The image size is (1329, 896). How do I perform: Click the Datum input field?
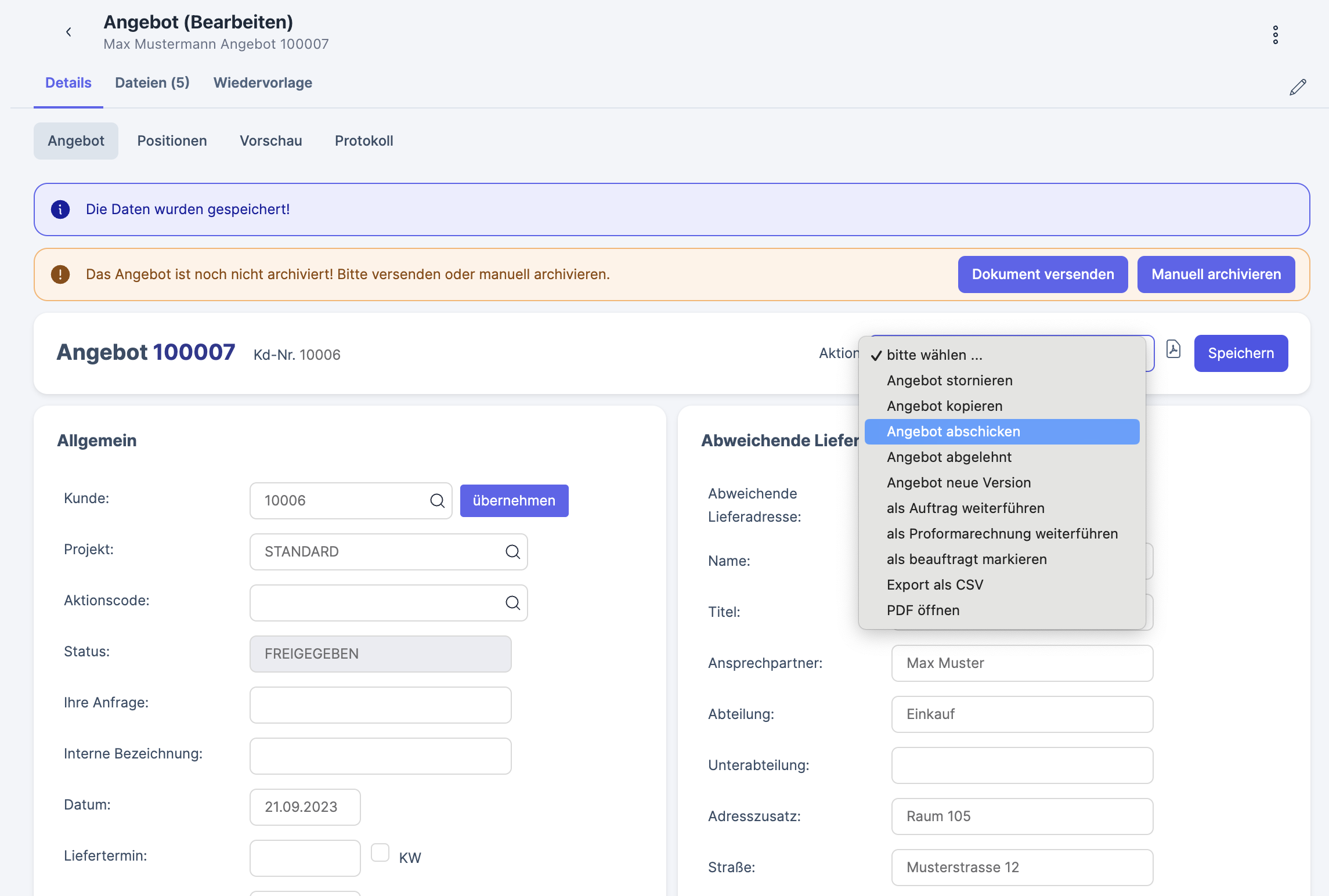(305, 807)
